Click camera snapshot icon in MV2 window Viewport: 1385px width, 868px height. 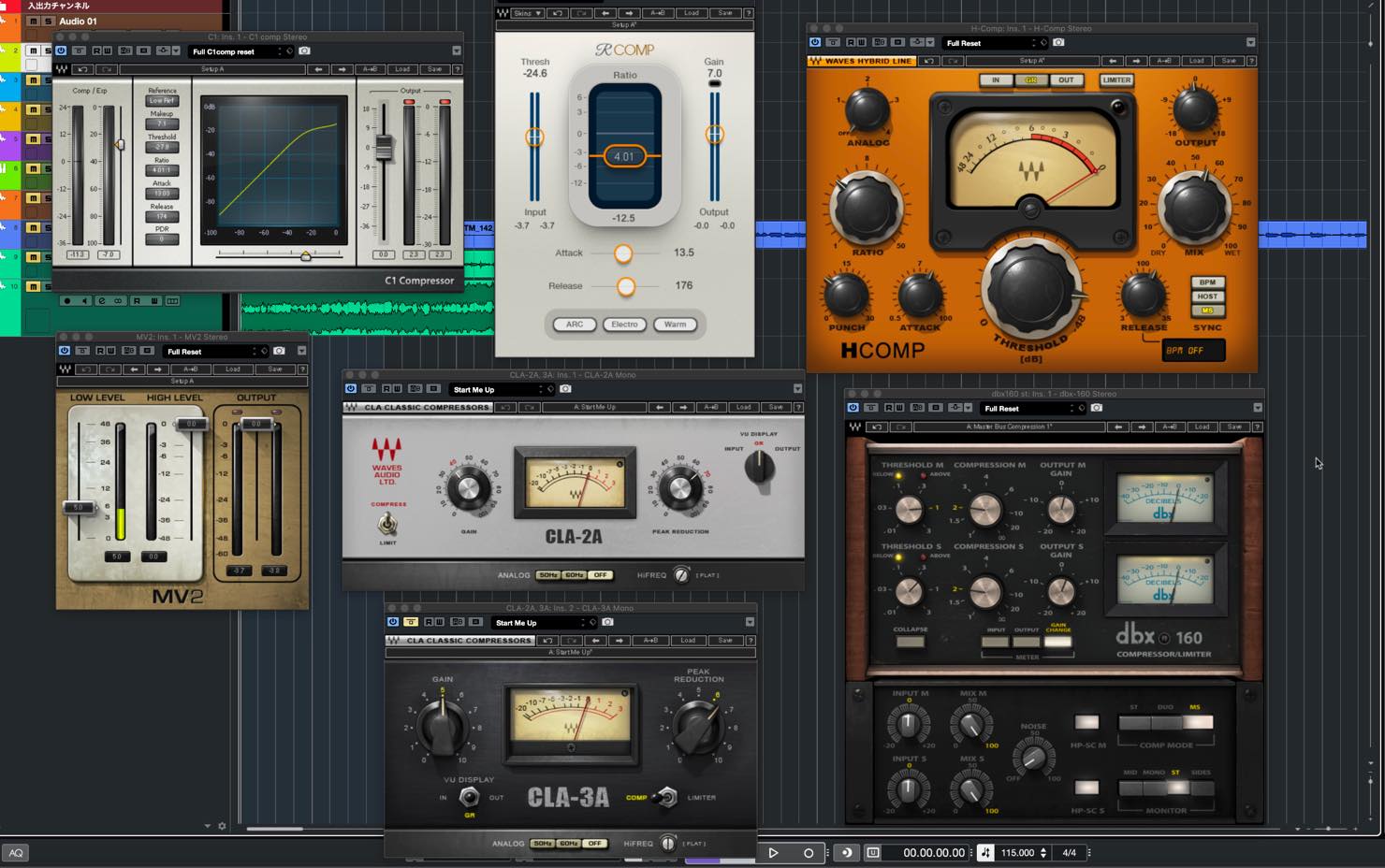click(279, 351)
